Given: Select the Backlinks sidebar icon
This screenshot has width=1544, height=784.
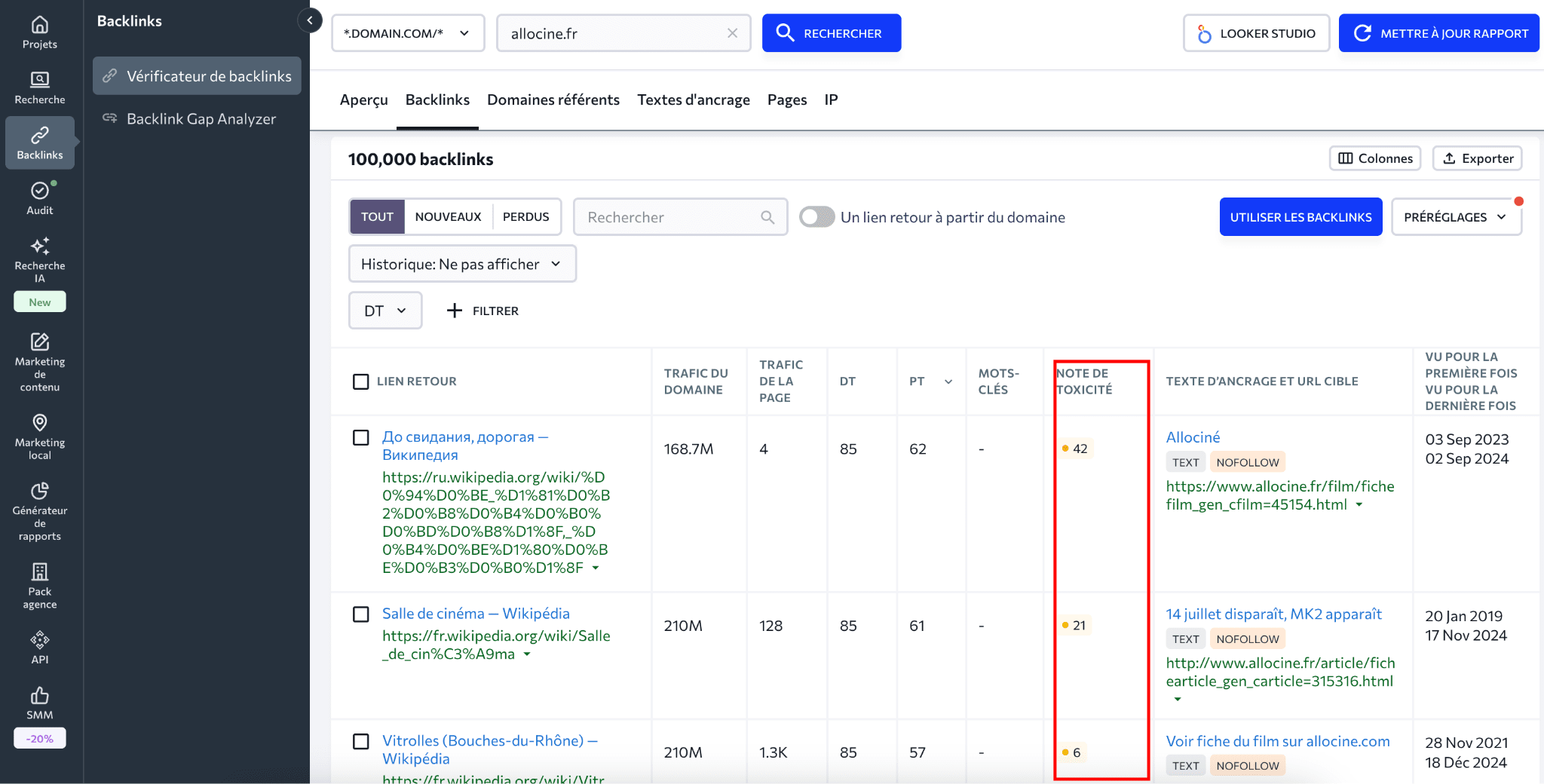Looking at the screenshot, I should (40, 142).
